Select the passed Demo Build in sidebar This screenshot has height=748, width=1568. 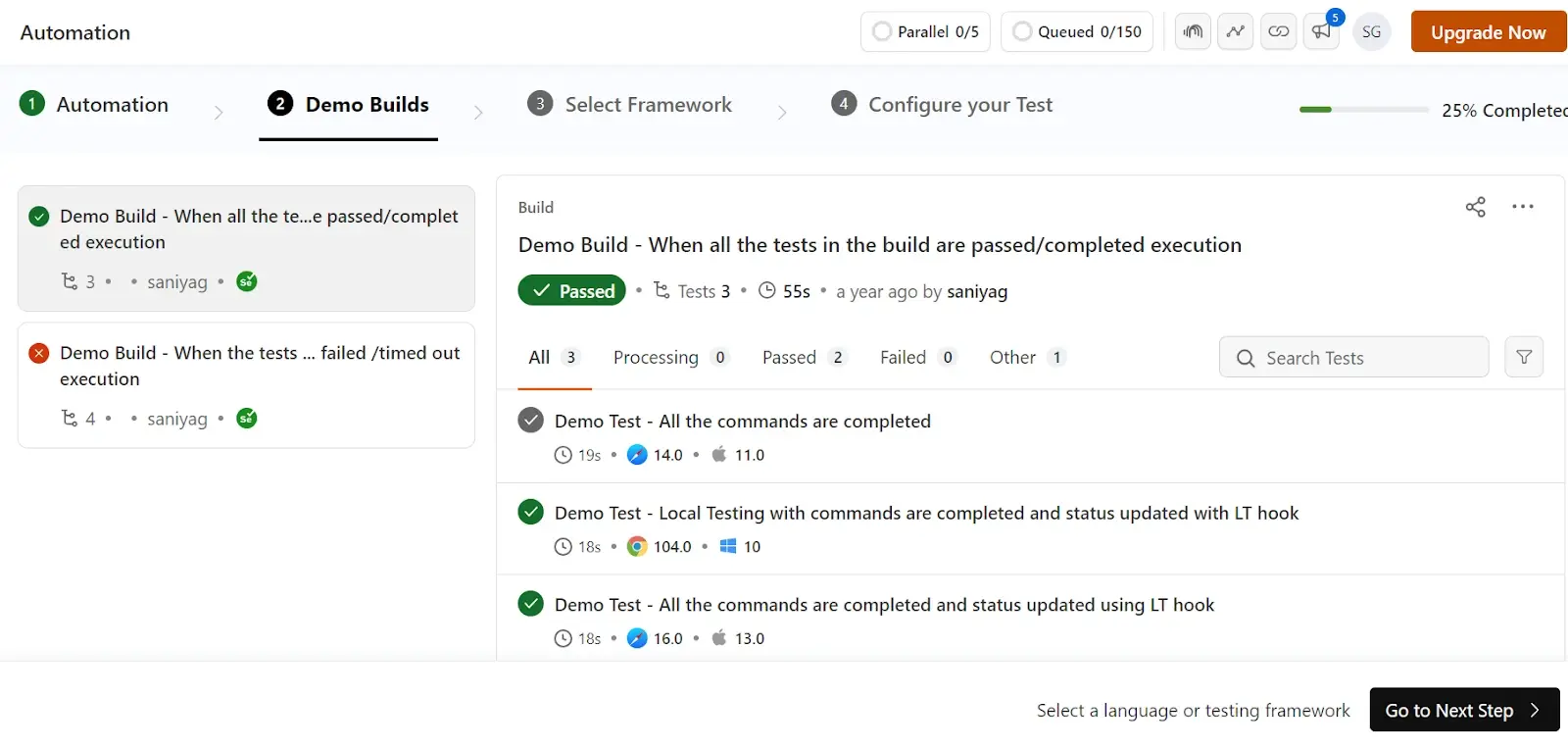245,248
